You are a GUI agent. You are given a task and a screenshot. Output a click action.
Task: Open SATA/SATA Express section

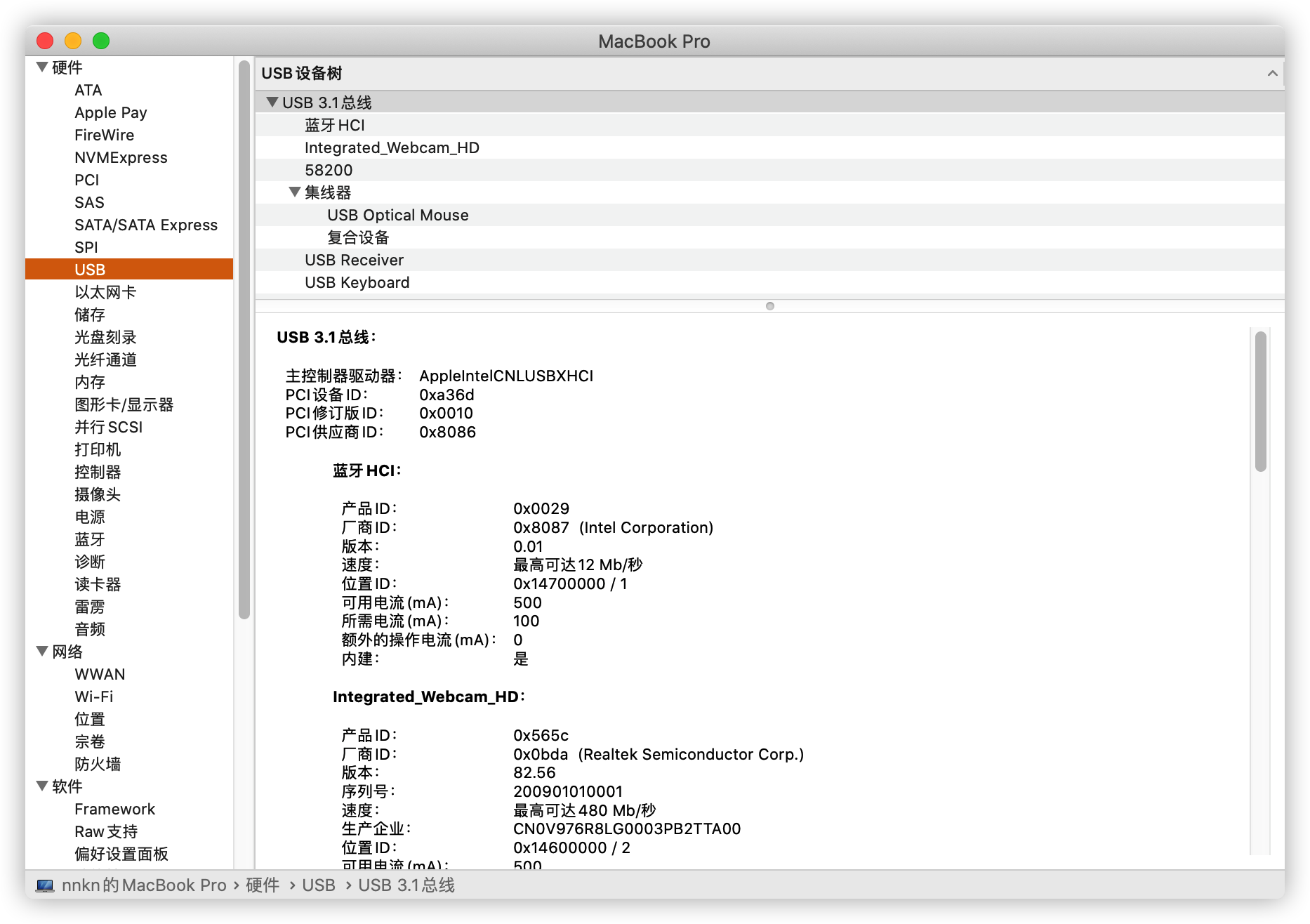[x=146, y=225]
